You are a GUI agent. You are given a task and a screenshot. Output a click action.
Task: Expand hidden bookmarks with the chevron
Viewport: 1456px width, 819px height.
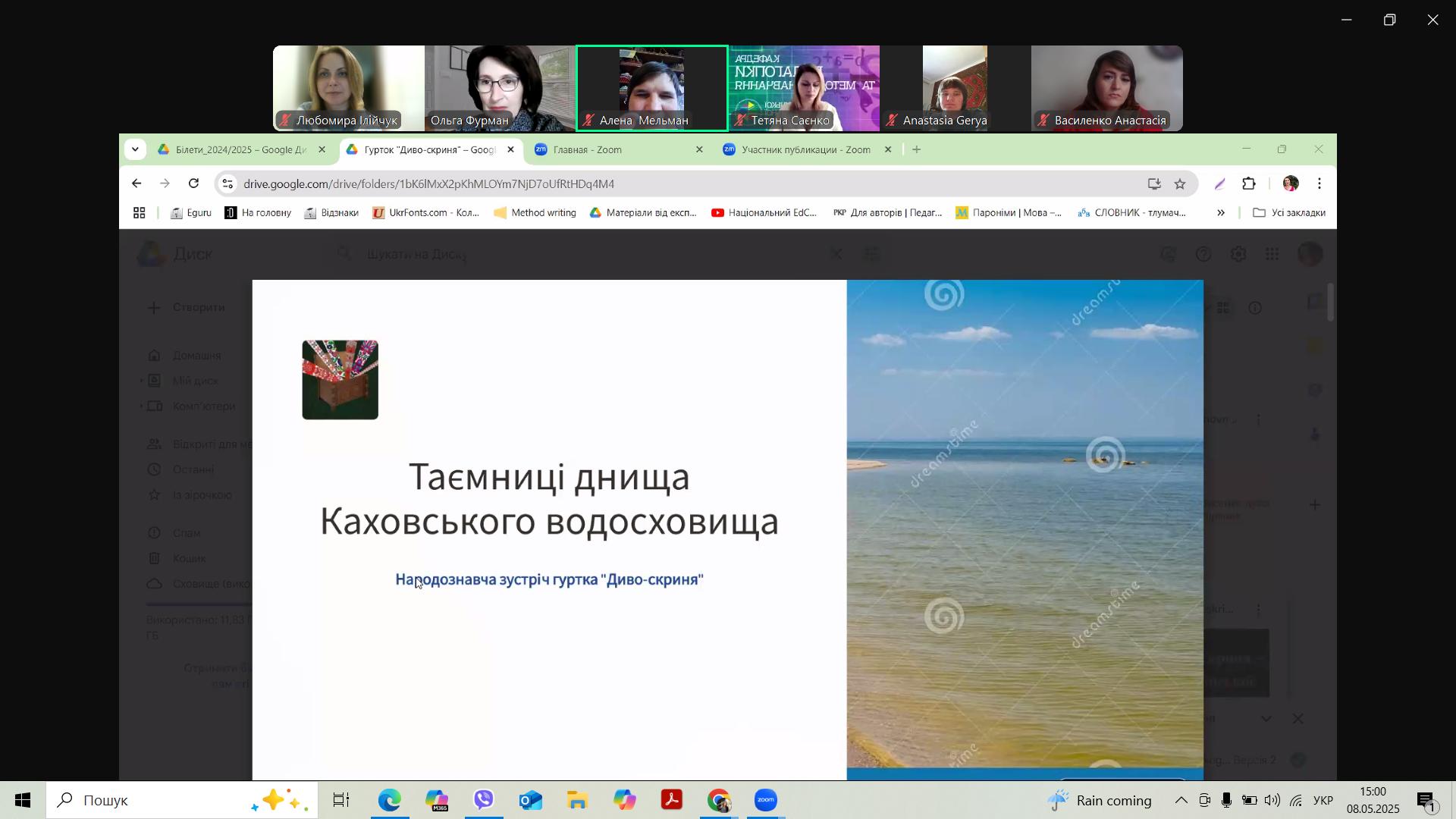(1221, 213)
